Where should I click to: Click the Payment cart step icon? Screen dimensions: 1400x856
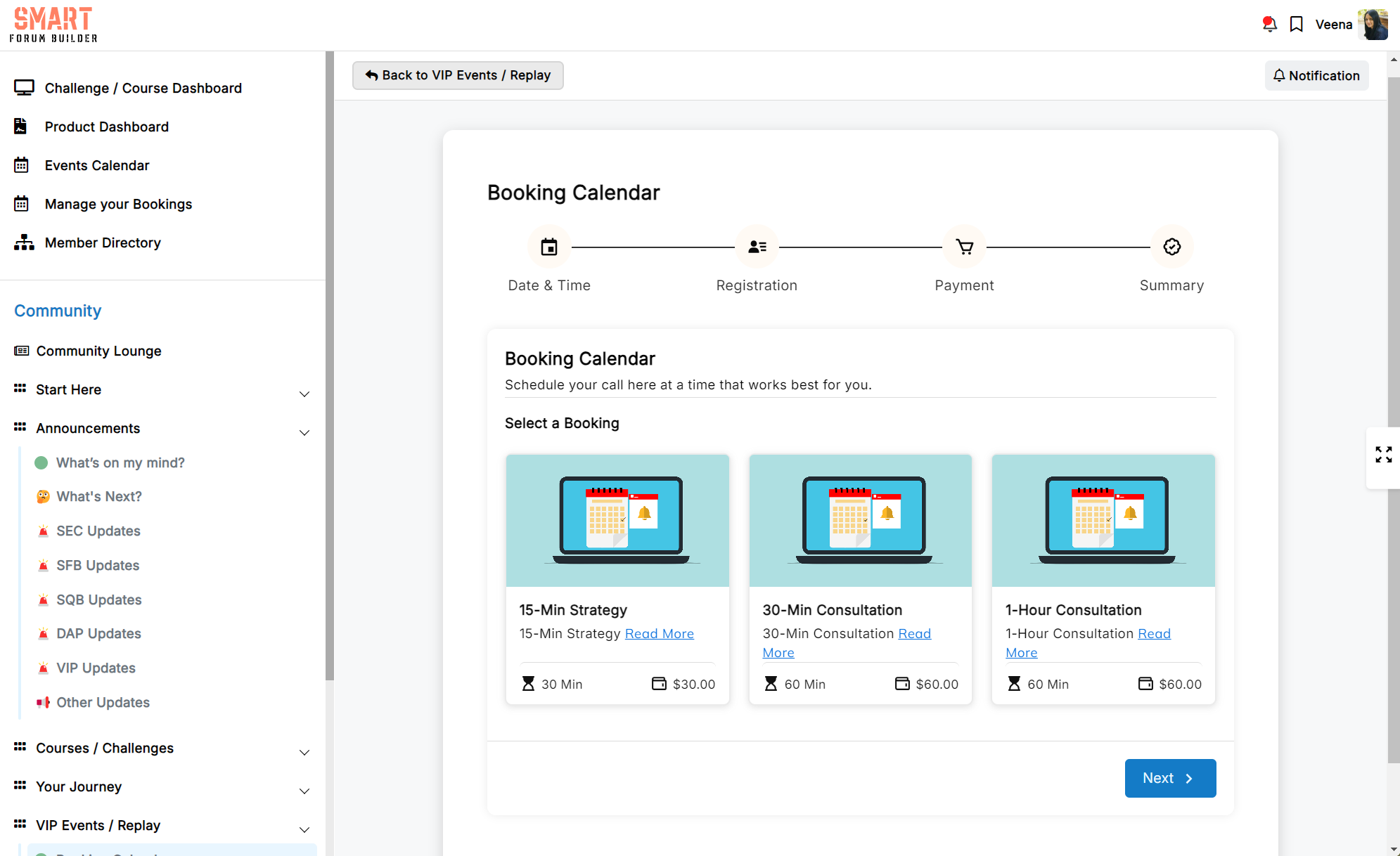tap(963, 247)
